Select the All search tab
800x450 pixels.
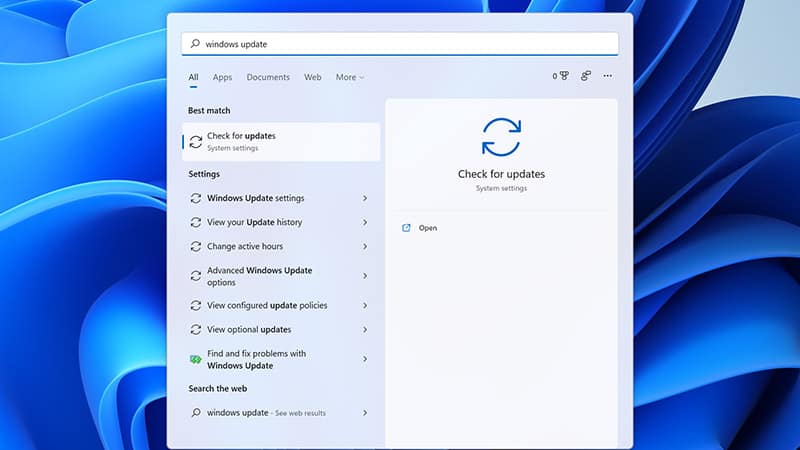point(193,77)
